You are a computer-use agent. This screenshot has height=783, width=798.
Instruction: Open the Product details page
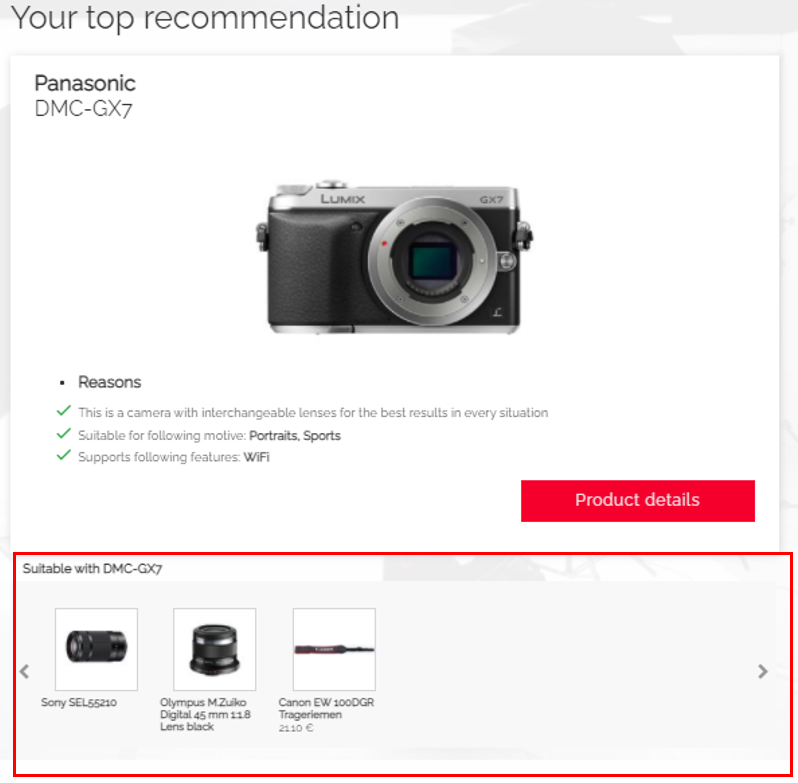click(638, 501)
